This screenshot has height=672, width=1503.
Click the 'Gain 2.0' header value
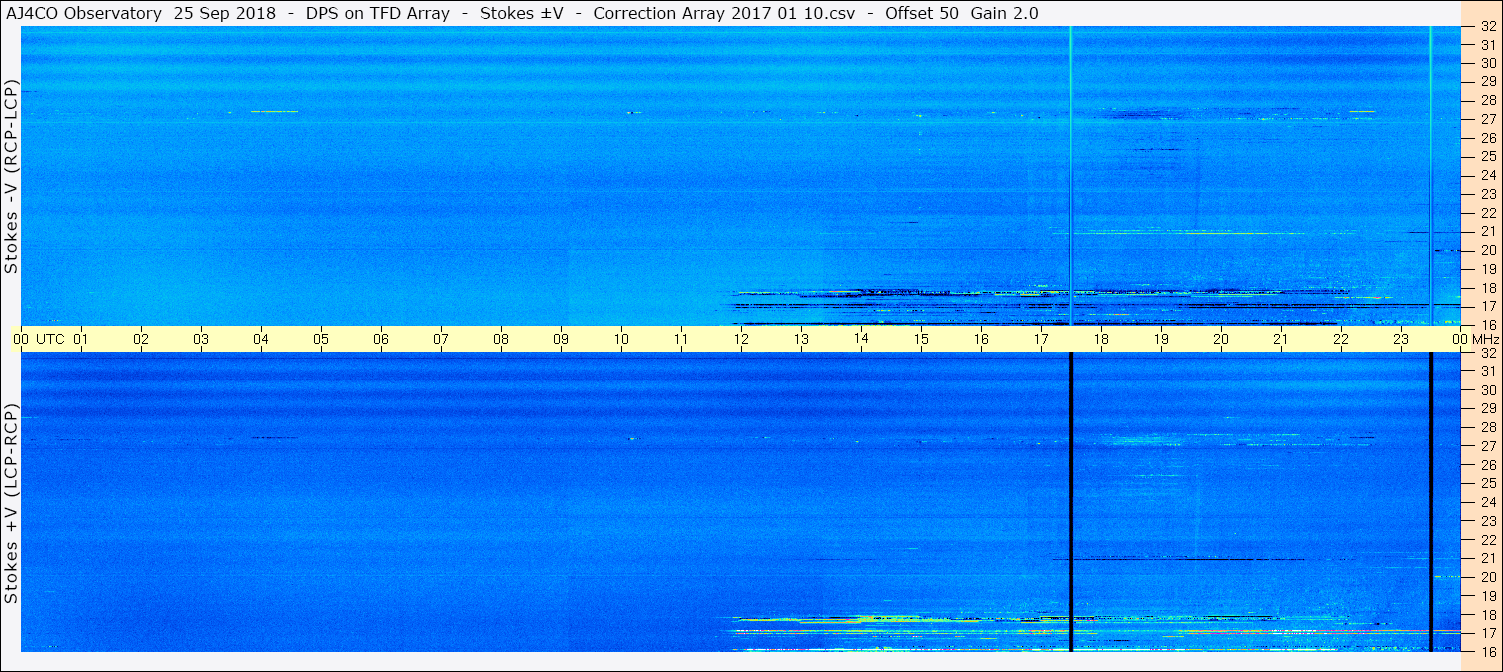(1004, 13)
